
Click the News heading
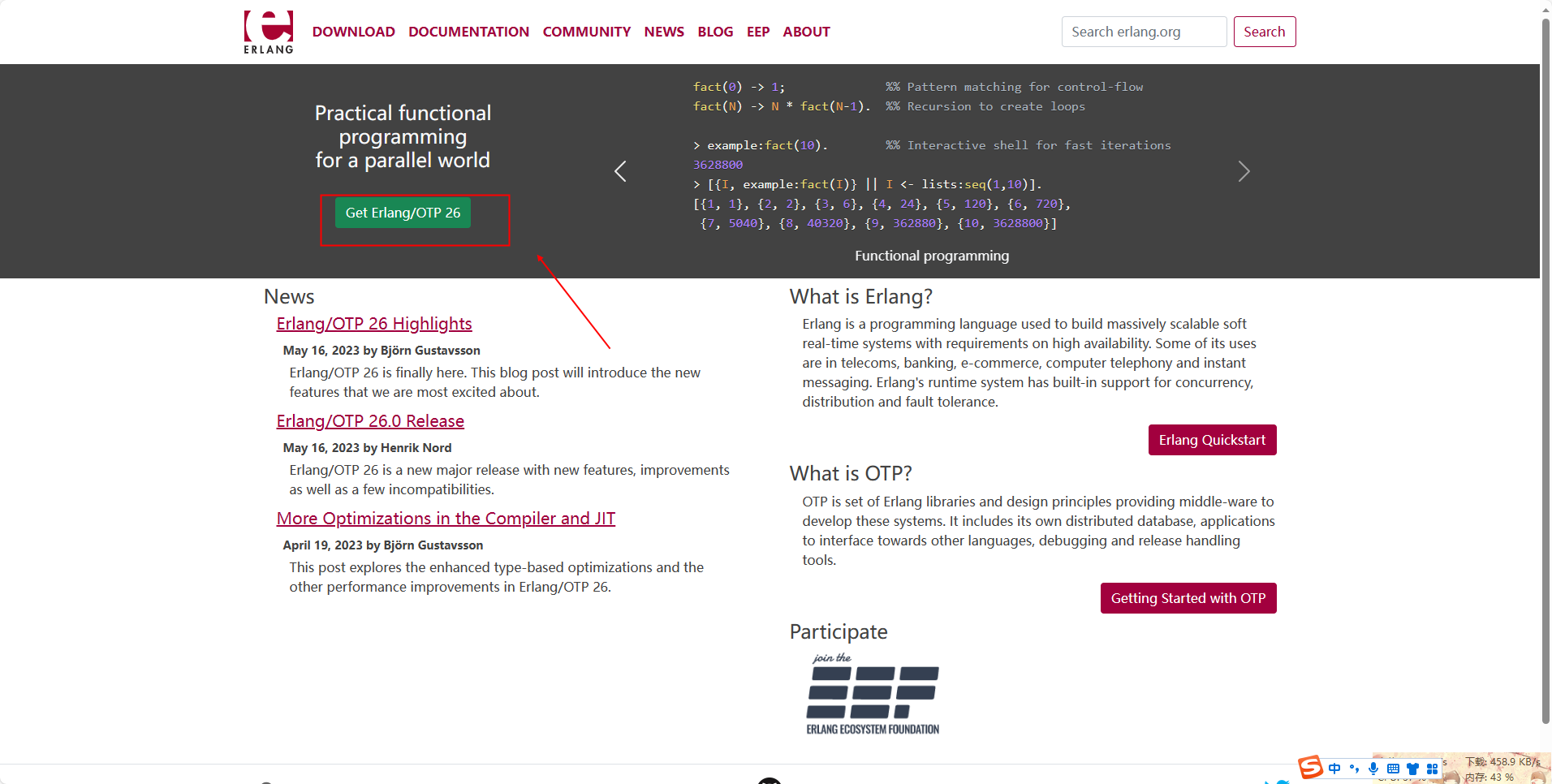coord(289,296)
